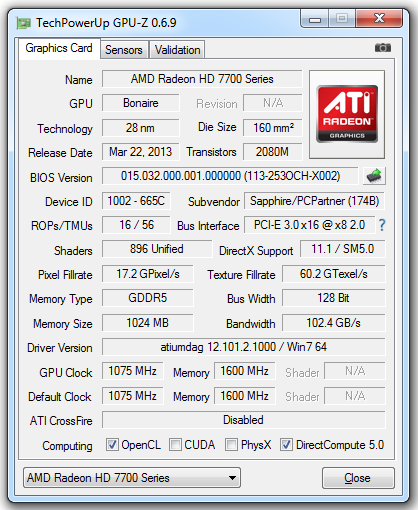Click the GPU Clock 1075 MHz field

point(133,371)
